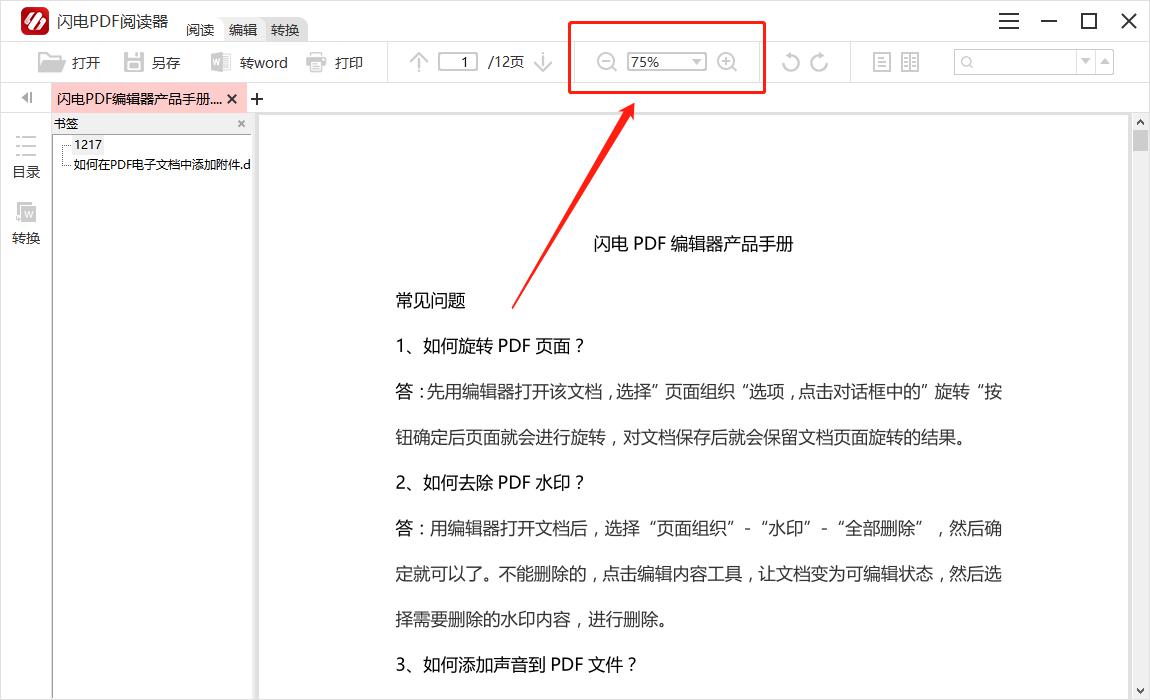Go to next page arrow
The width and height of the screenshot is (1150, 700).
pos(543,62)
